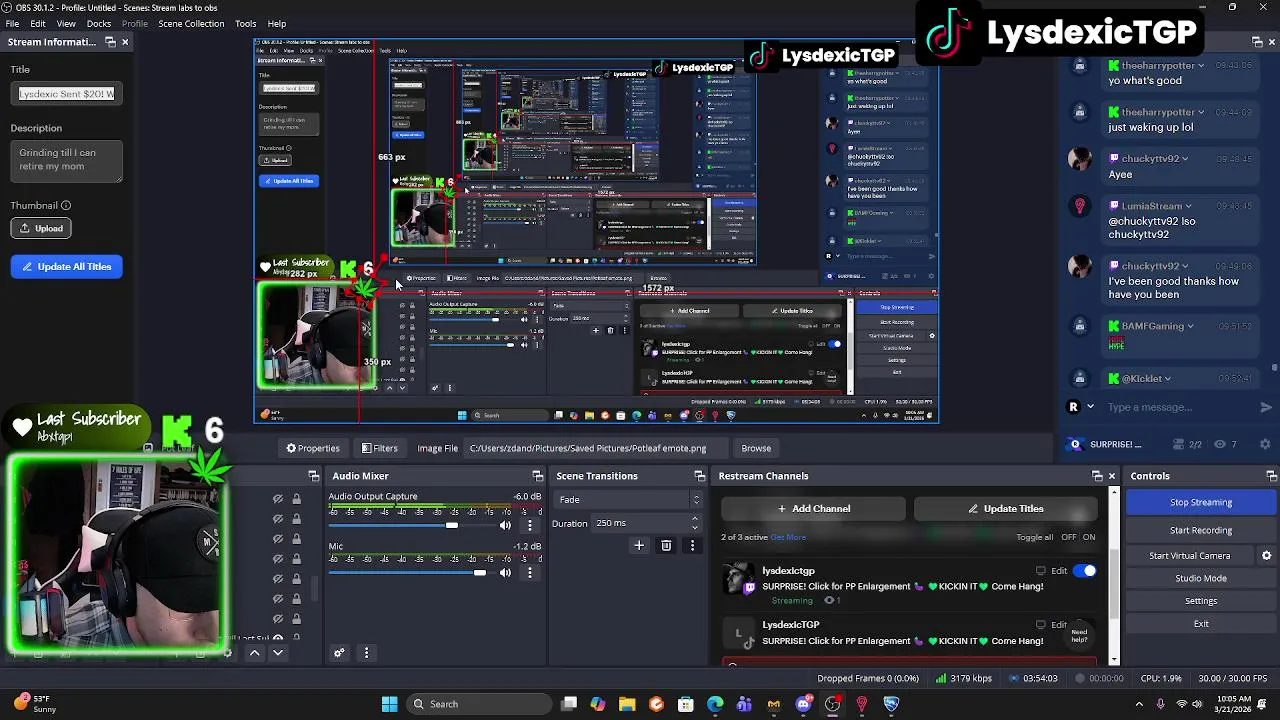Open the OBS icon in the taskbar
The image size is (1280, 720).
[x=833, y=704]
